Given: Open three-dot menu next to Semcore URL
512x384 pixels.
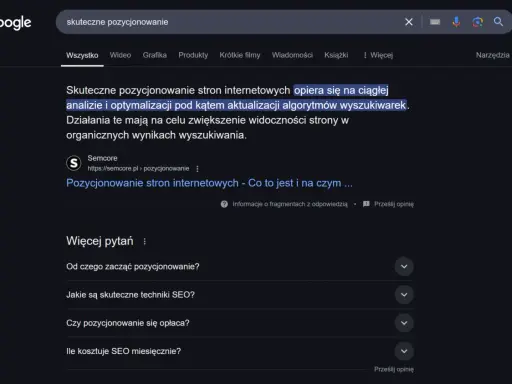Looking at the screenshot, I should (x=198, y=169).
